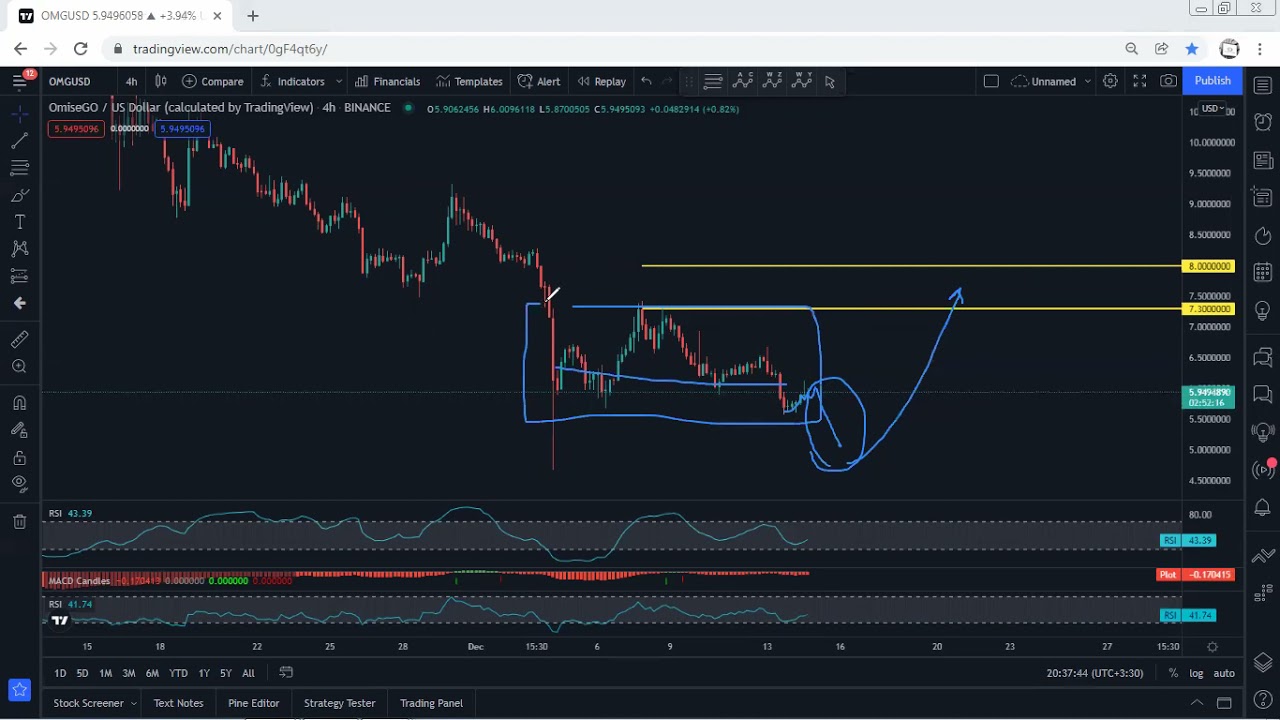This screenshot has width=1280, height=720.
Task: Toggle lock all drawing tools
Action: 19,457
